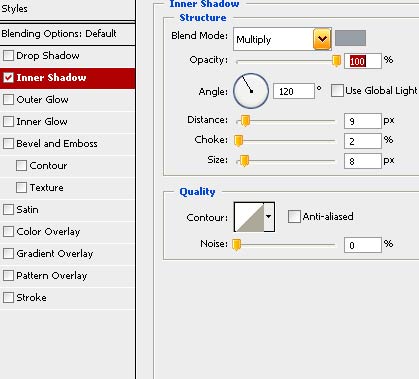Click the Choke label
Viewport: 419px width, 379px height.
click(211, 140)
